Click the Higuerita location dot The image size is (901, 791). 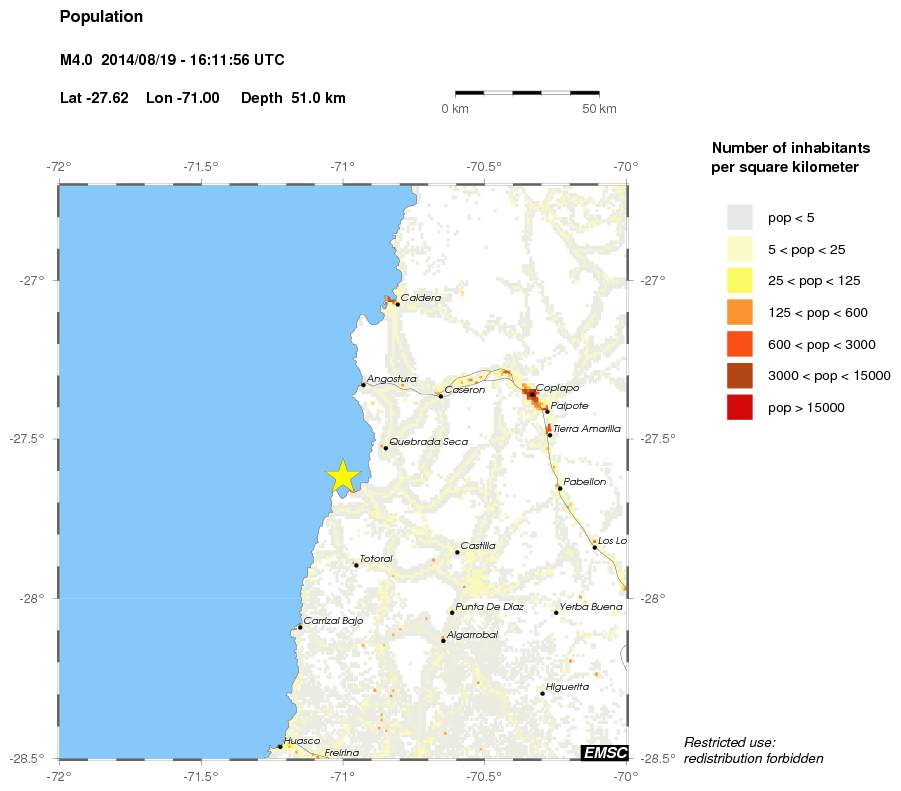point(542,693)
